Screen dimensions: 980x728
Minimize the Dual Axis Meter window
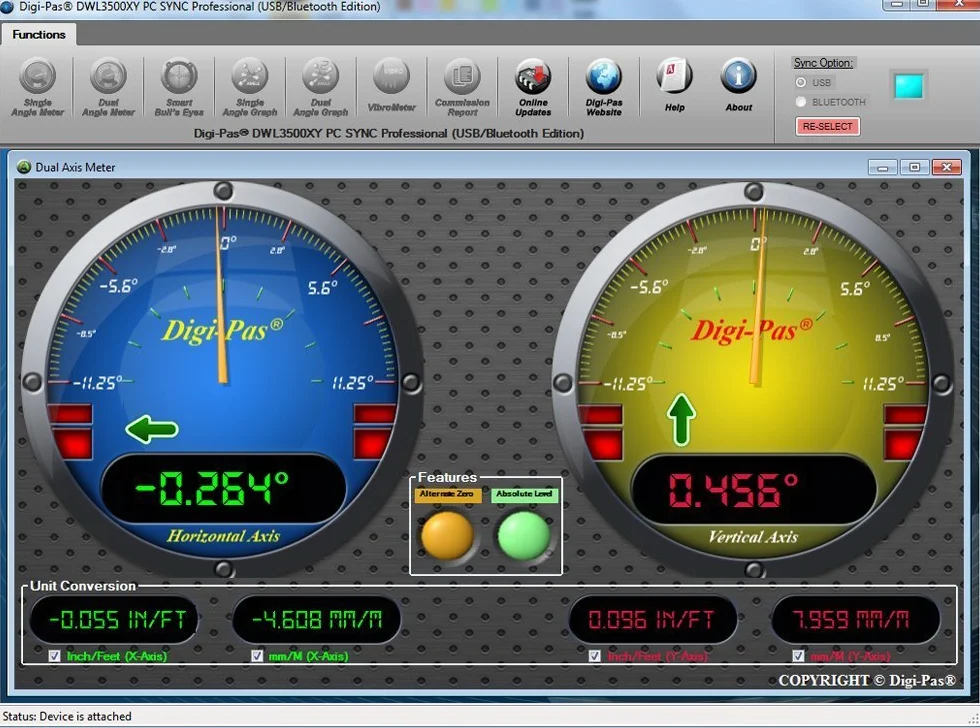coord(882,167)
